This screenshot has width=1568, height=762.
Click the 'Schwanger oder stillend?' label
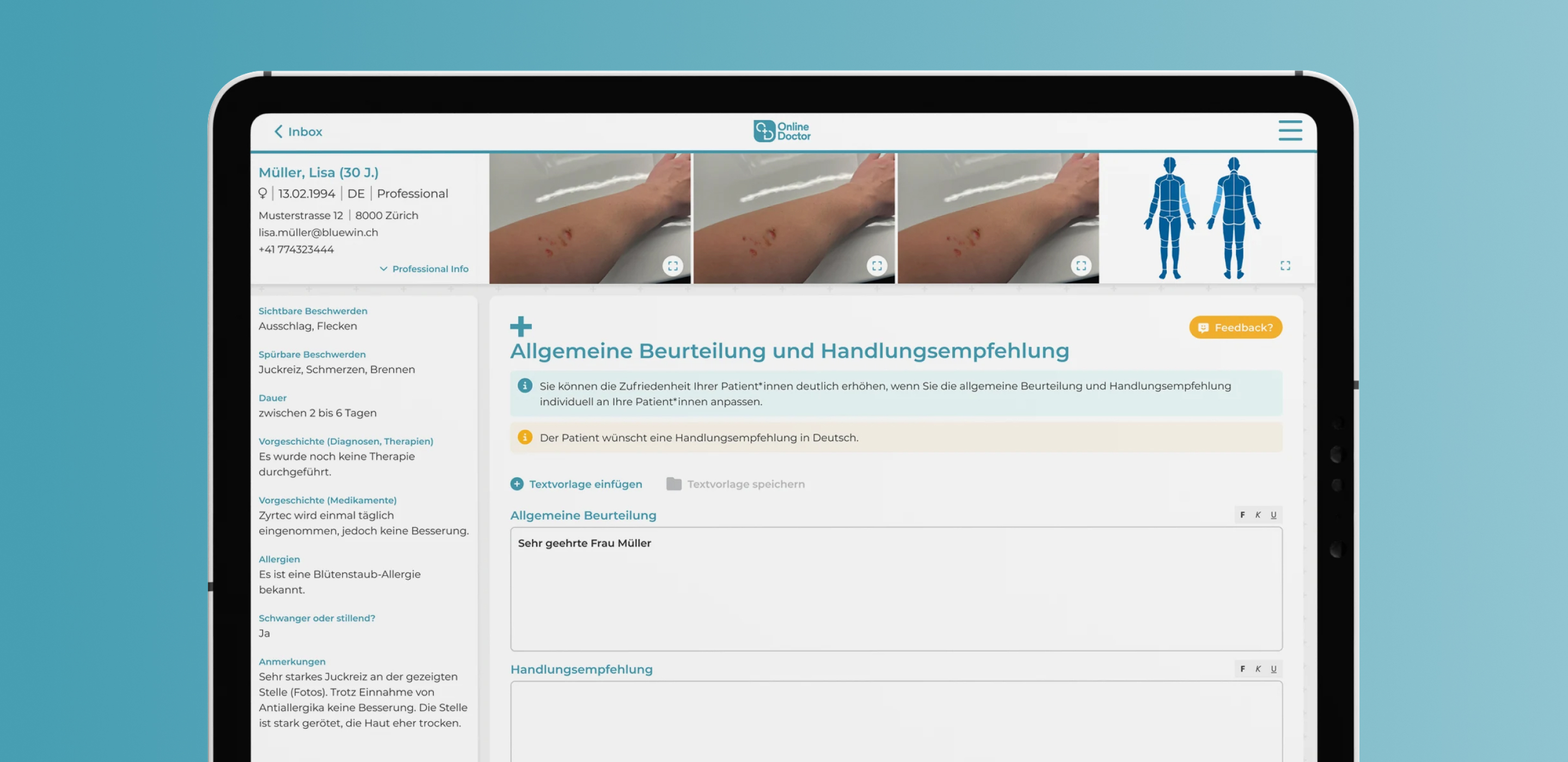pyautogui.click(x=317, y=618)
